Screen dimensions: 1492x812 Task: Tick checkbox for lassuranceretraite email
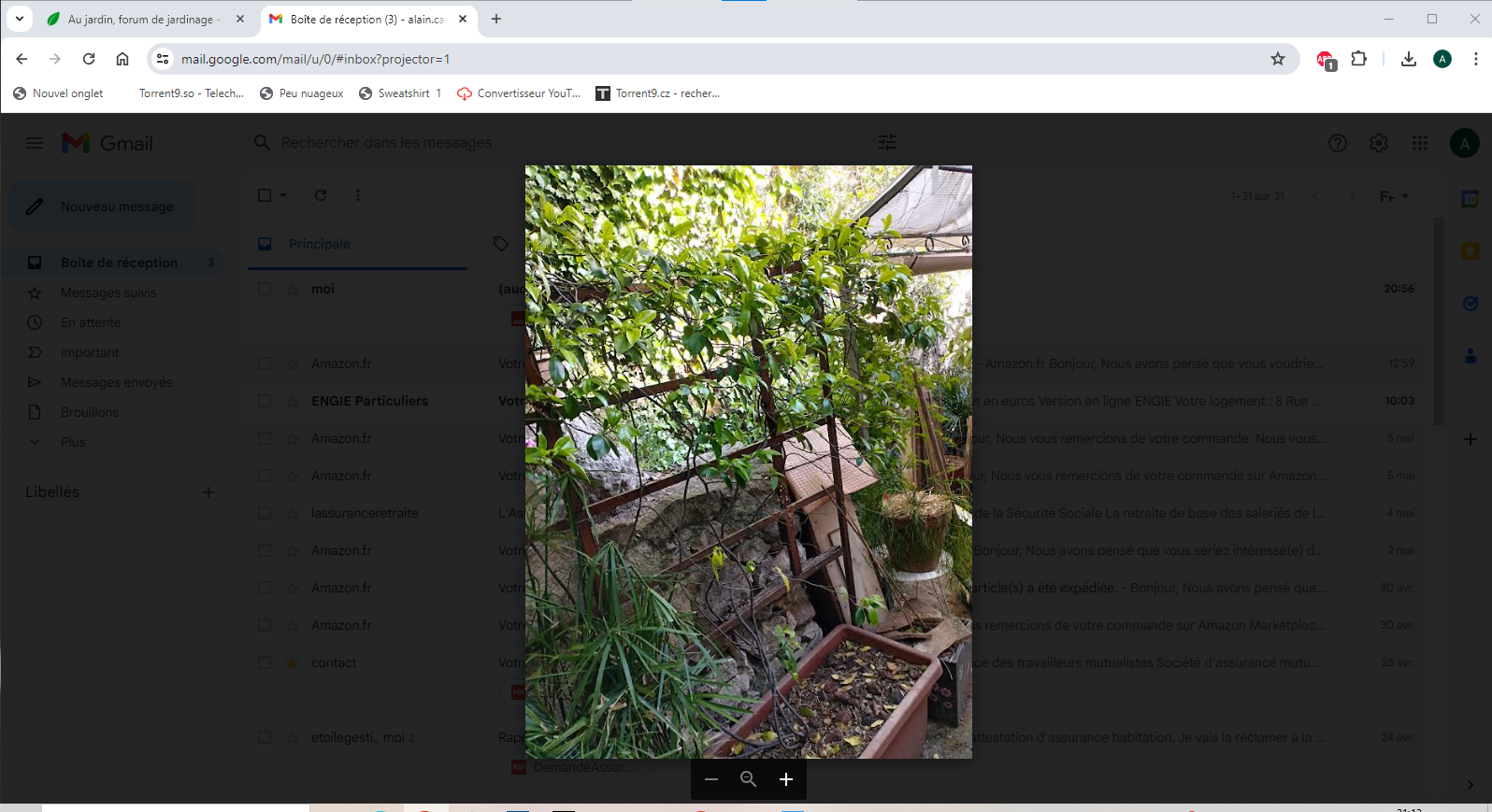click(265, 513)
